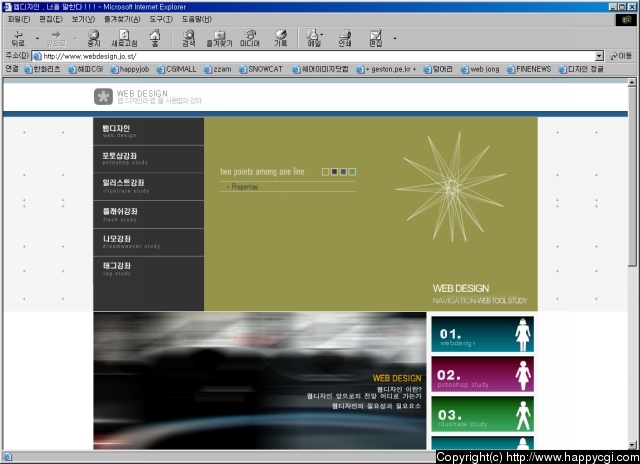Go to the Home page icon

click(x=155, y=38)
